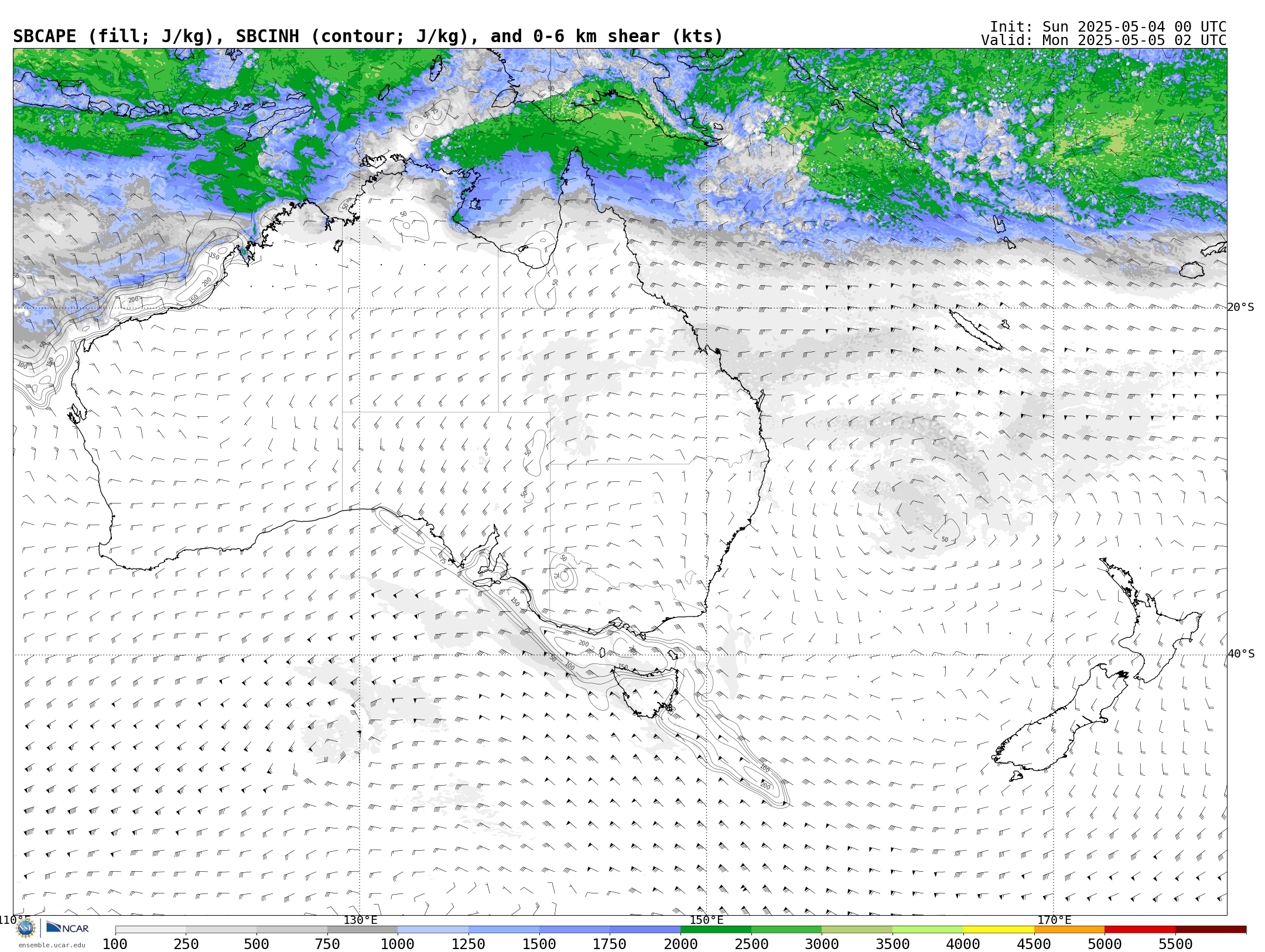Click the dark gray 750 colorbar segment
1265x952 pixels.
point(363,930)
